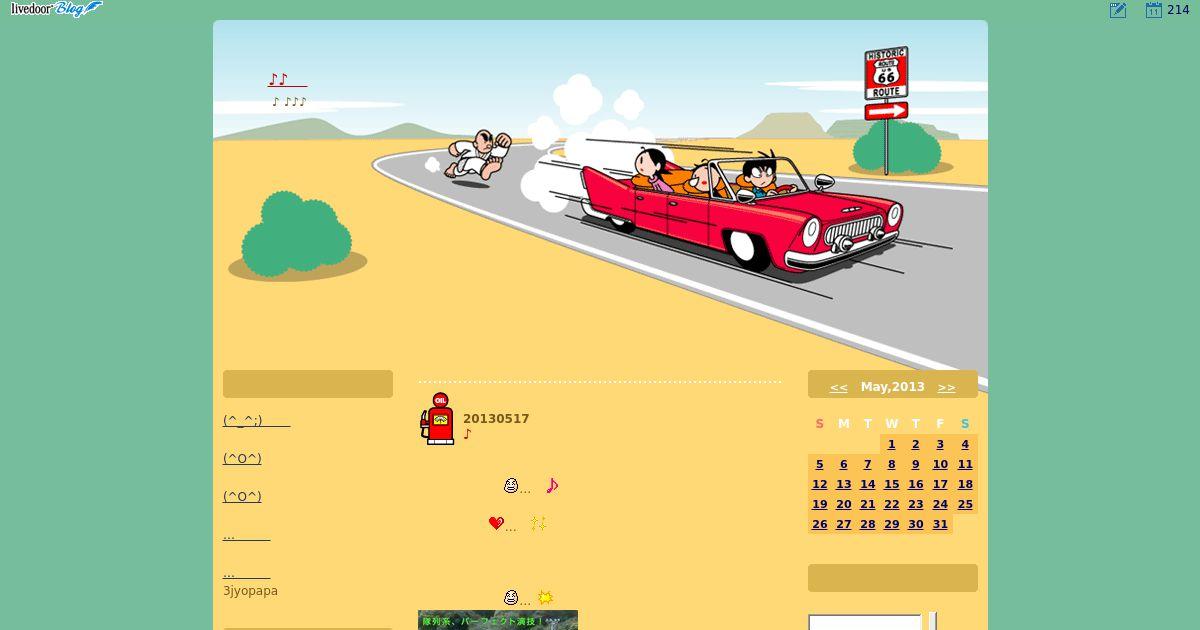Click the yellow explosion emoji
The height and width of the screenshot is (630, 1200).
(545, 597)
